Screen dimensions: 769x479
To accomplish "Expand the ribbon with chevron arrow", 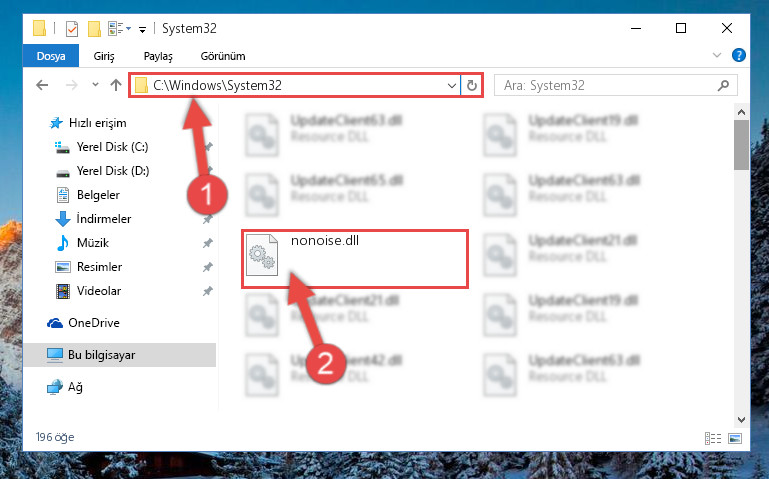I will pyautogui.click(x=717, y=55).
